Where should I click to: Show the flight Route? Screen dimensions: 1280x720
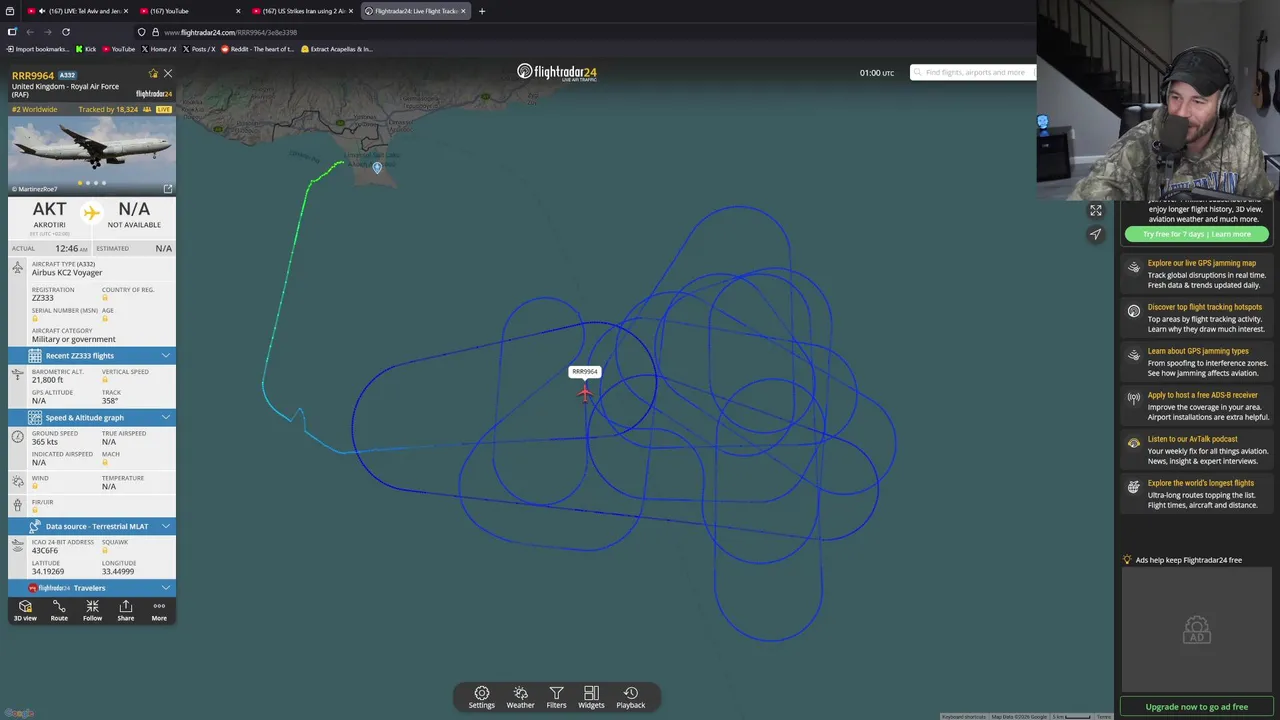59,611
